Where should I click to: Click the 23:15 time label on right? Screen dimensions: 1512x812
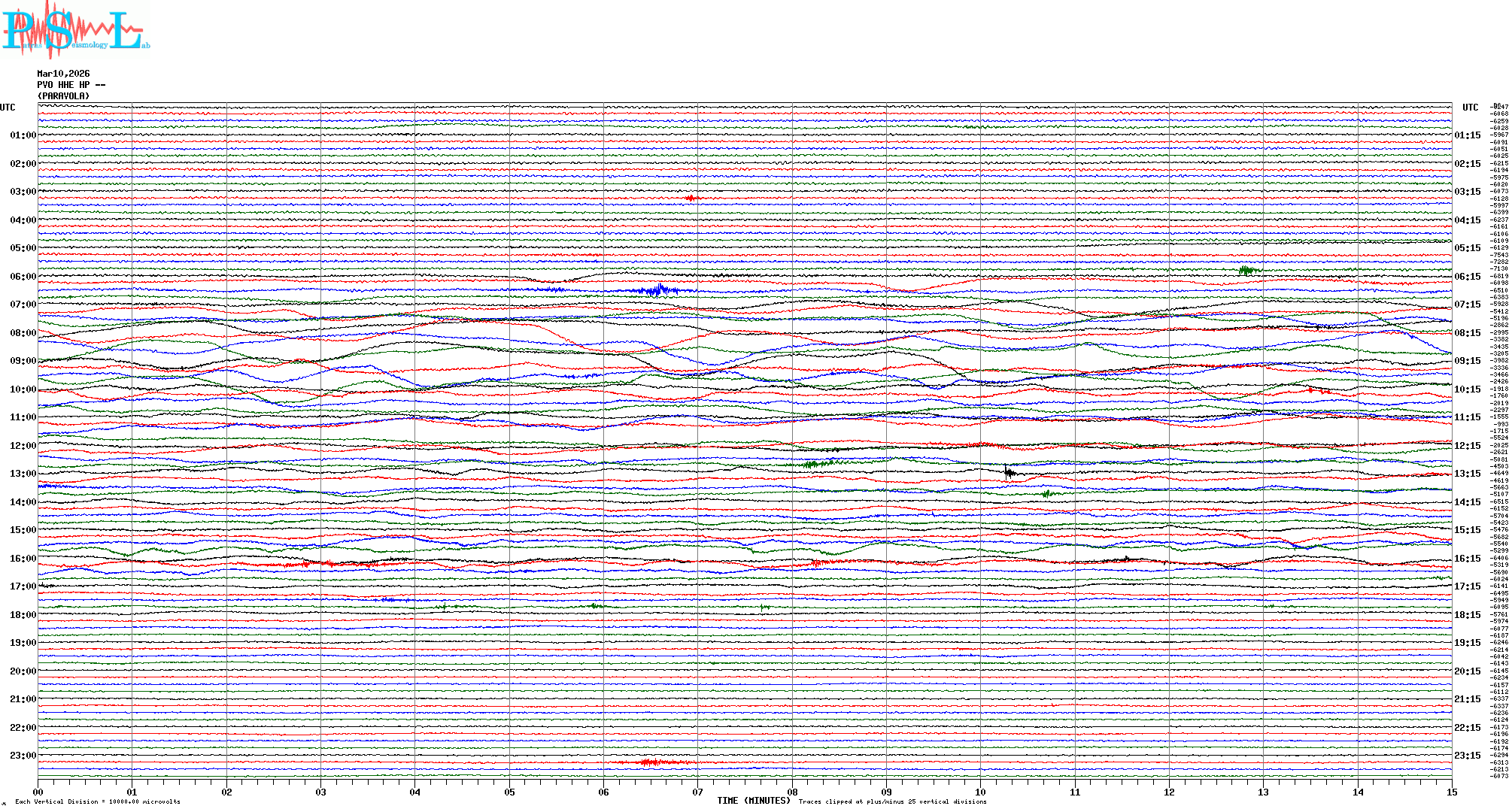(1467, 756)
